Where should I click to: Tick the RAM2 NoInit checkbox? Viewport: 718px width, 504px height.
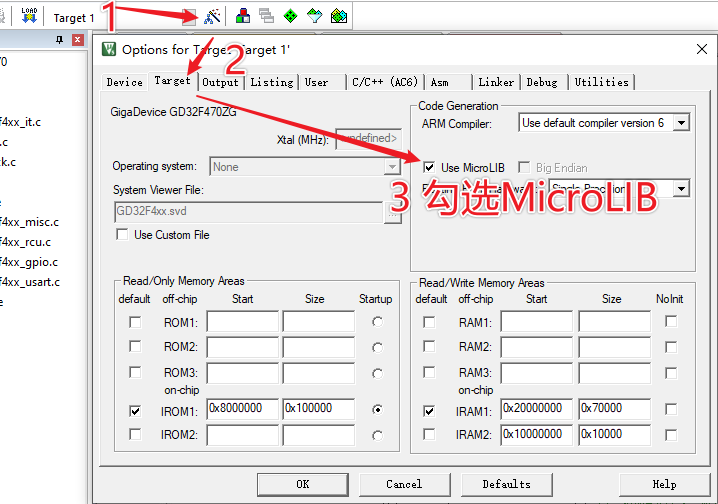click(x=671, y=347)
